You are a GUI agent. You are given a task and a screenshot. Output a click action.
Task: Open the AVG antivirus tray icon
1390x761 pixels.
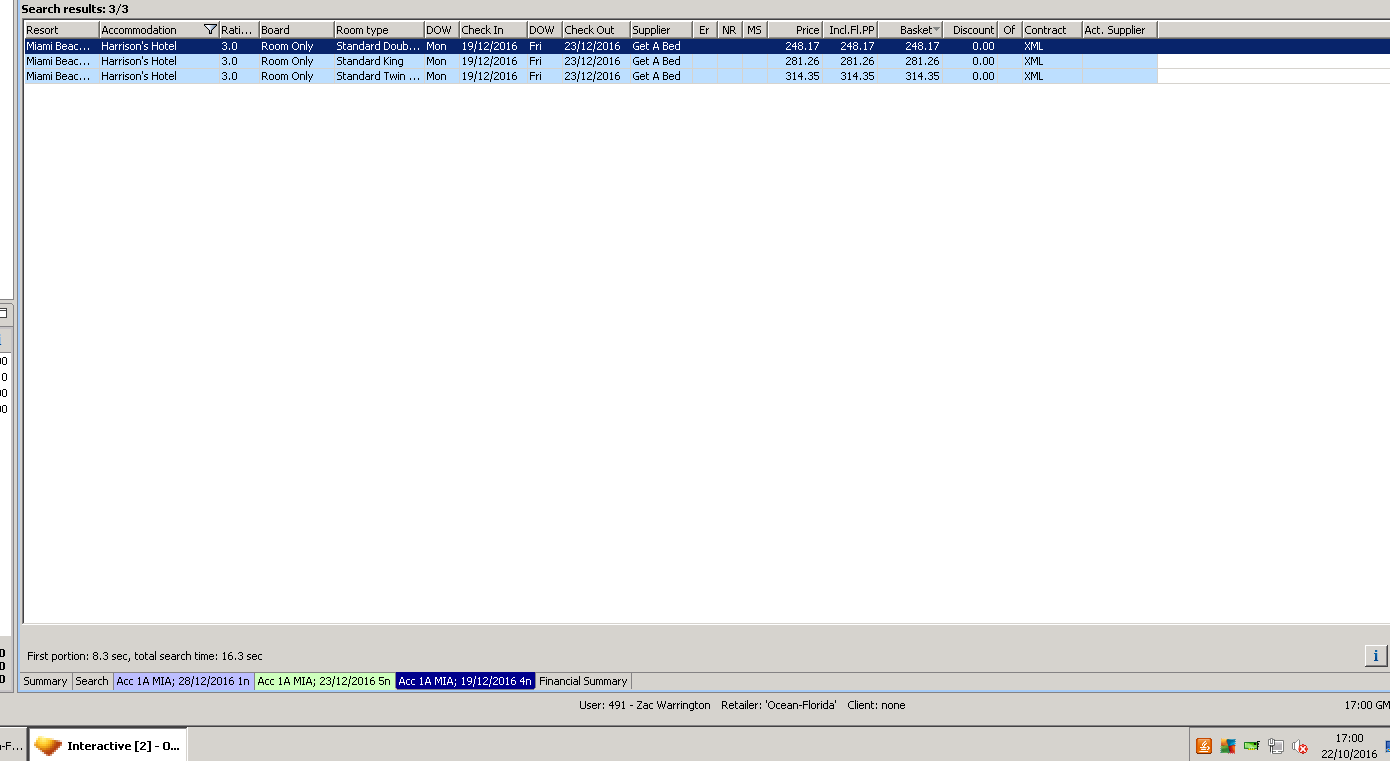coord(1228,746)
